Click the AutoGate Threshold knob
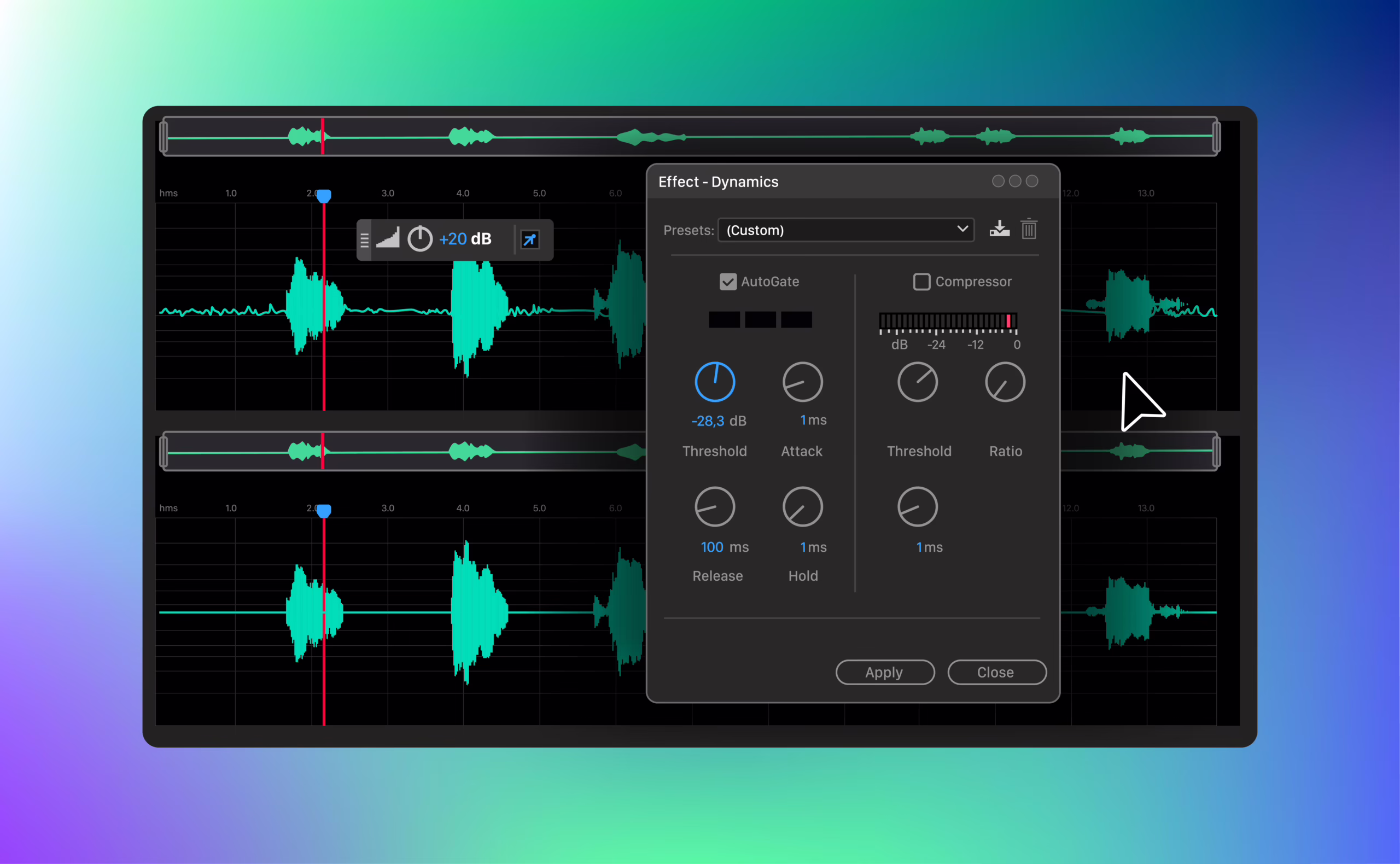Image resolution: width=1400 pixels, height=864 pixels. pos(714,382)
